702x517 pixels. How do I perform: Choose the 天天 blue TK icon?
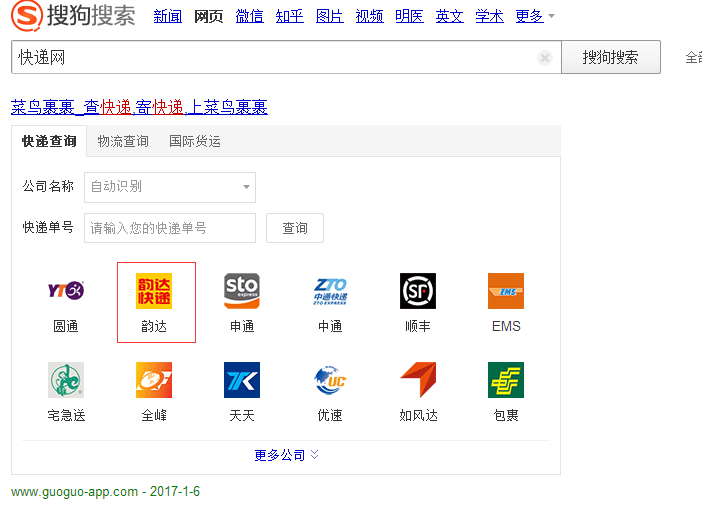pyautogui.click(x=242, y=380)
